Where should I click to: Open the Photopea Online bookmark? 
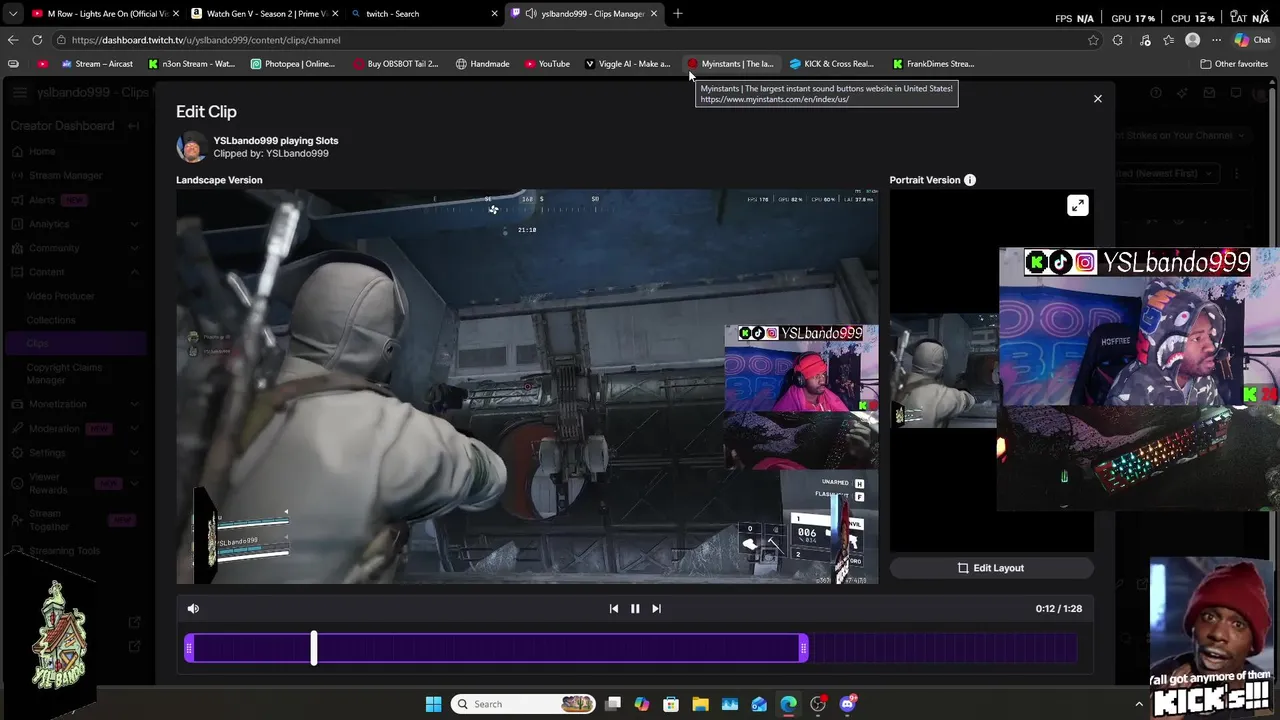[293, 64]
